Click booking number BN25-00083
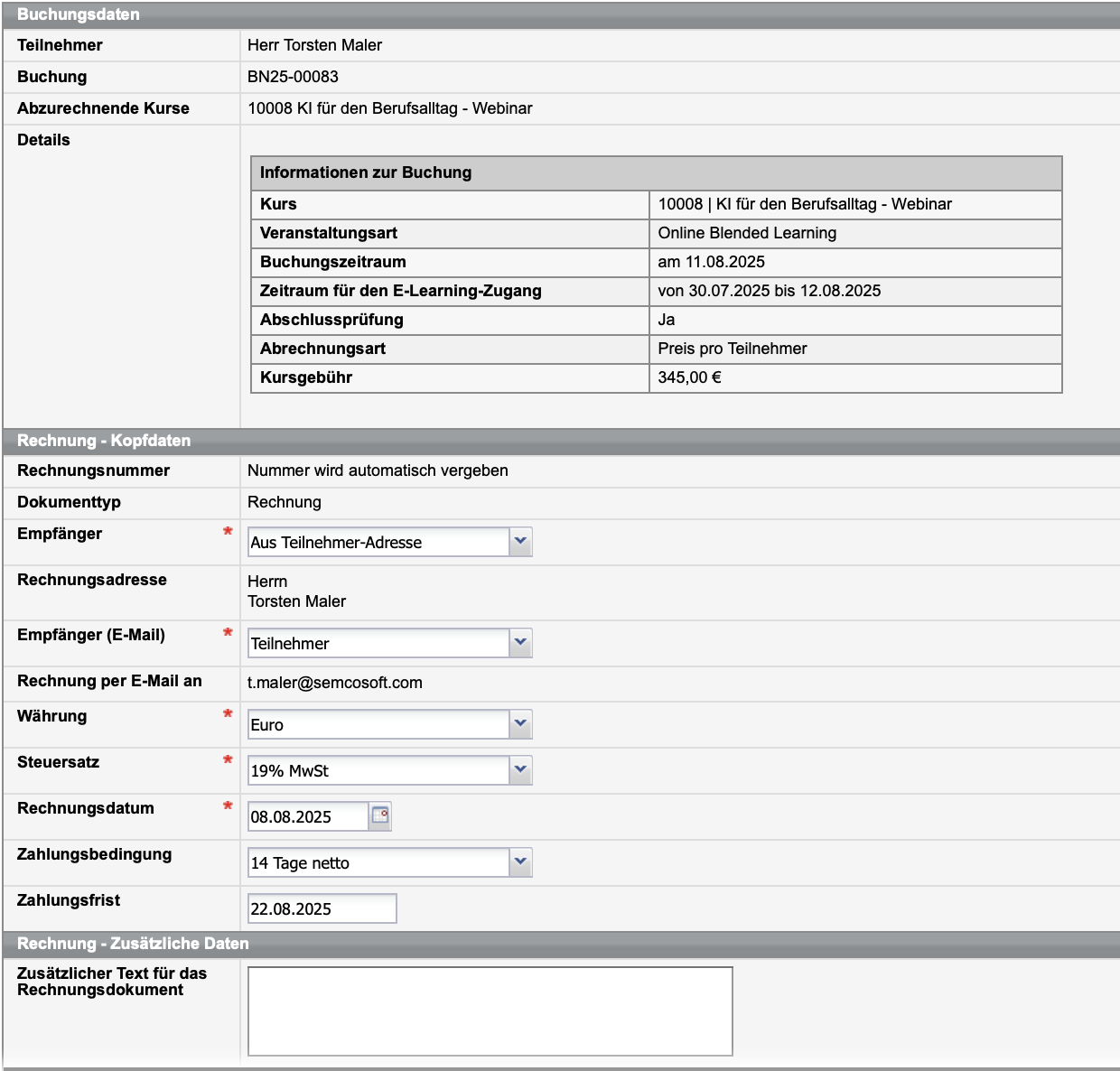Viewport: 1120px width, 1071px height. coord(293,77)
